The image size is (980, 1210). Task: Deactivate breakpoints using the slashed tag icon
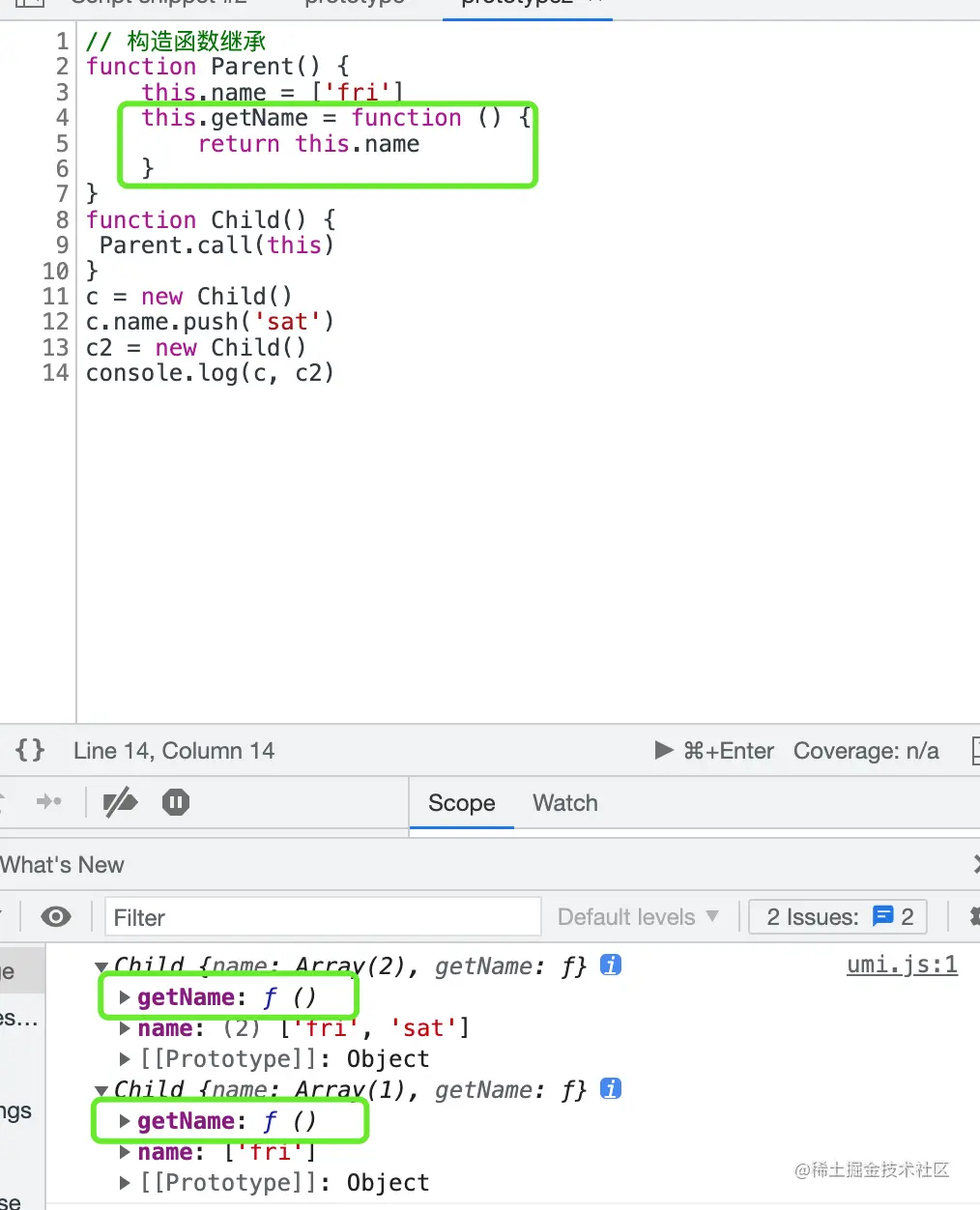click(121, 802)
